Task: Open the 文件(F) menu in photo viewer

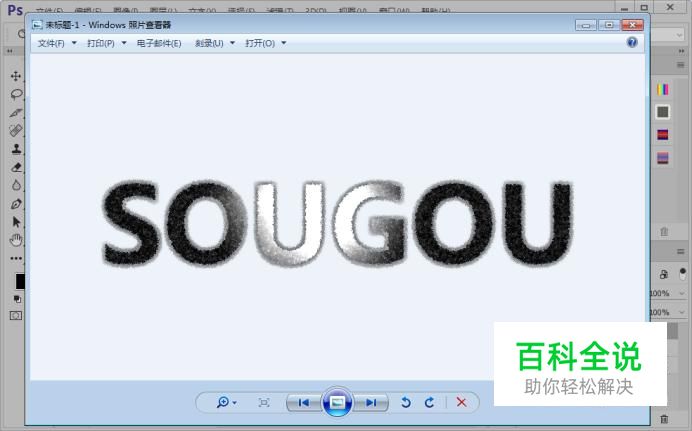Action: (51, 43)
